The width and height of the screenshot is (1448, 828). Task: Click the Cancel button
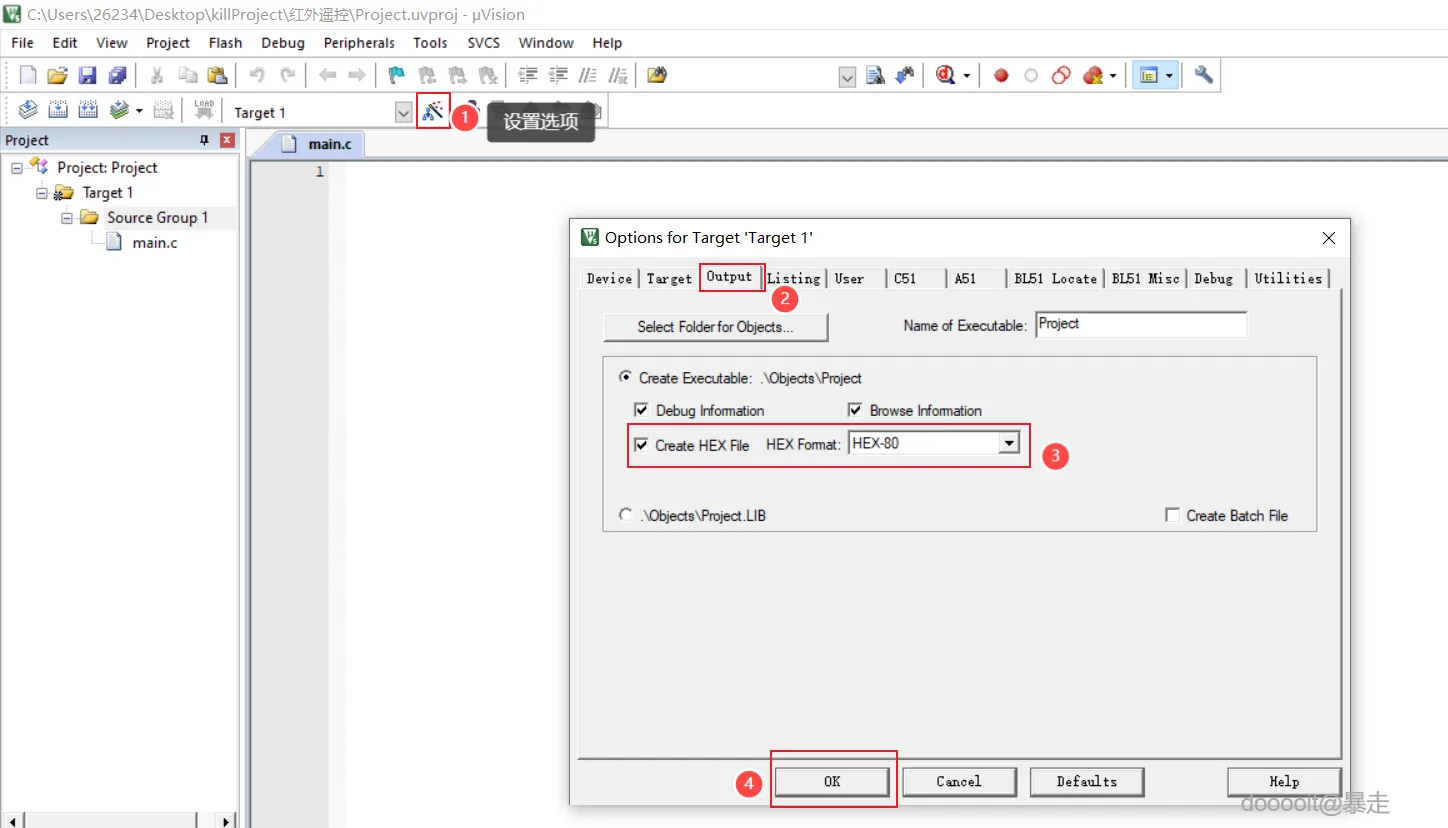(x=959, y=781)
